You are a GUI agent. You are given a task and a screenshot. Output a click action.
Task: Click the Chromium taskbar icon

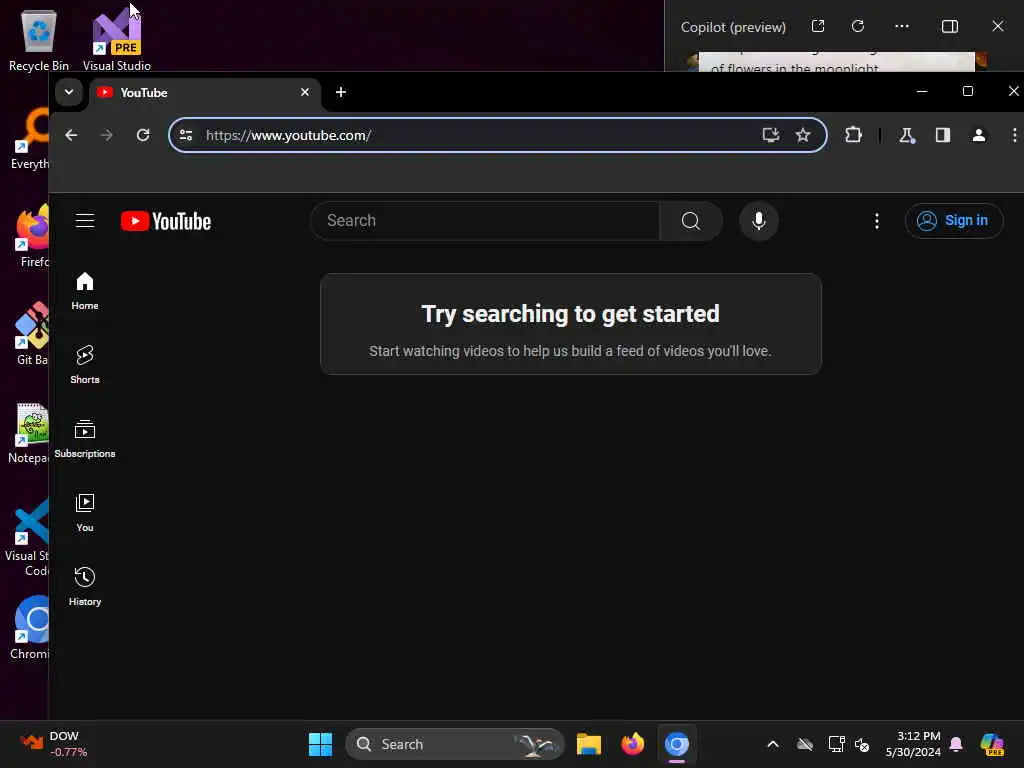(x=677, y=744)
